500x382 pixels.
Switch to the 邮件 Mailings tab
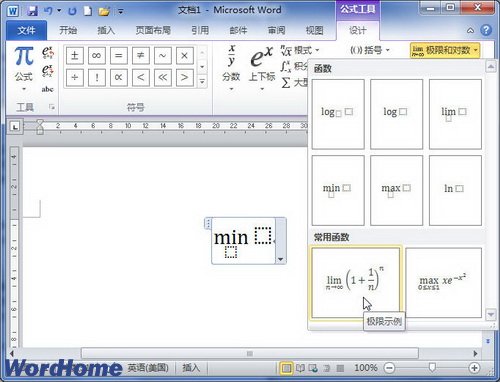click(x=238, y=31)
